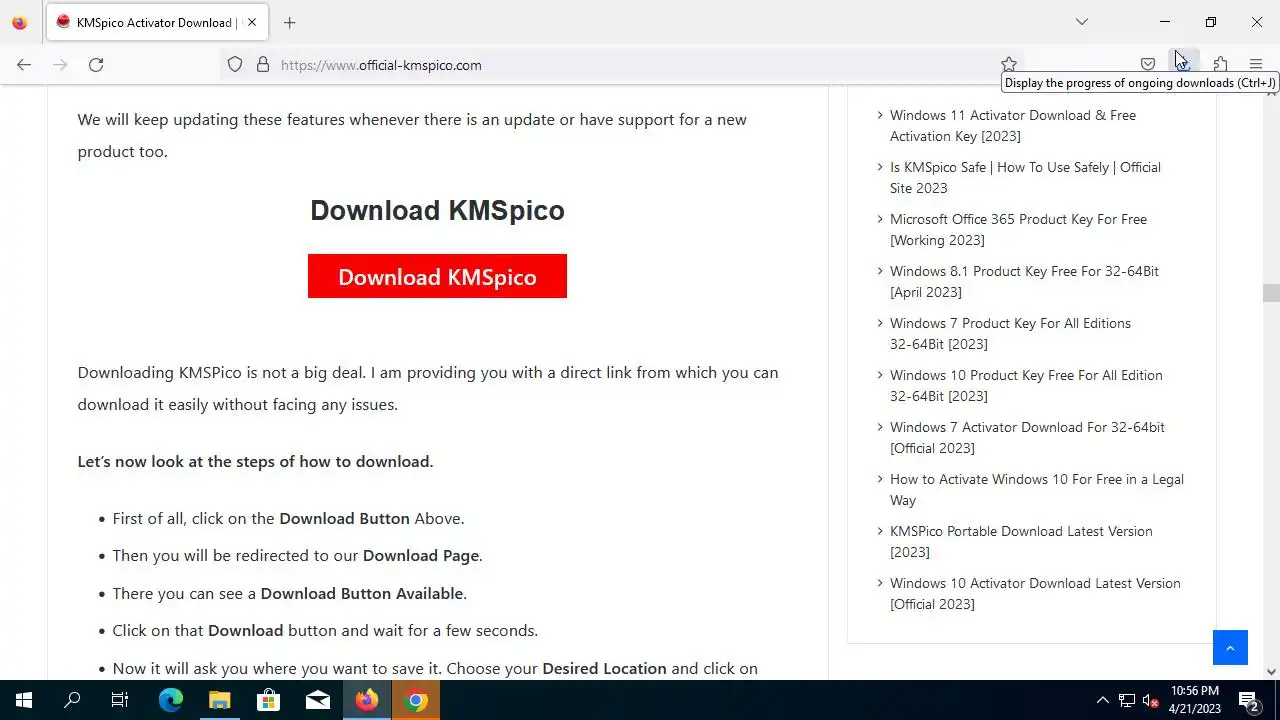Open Is KMSpico Safe sidebar link

1025,178
